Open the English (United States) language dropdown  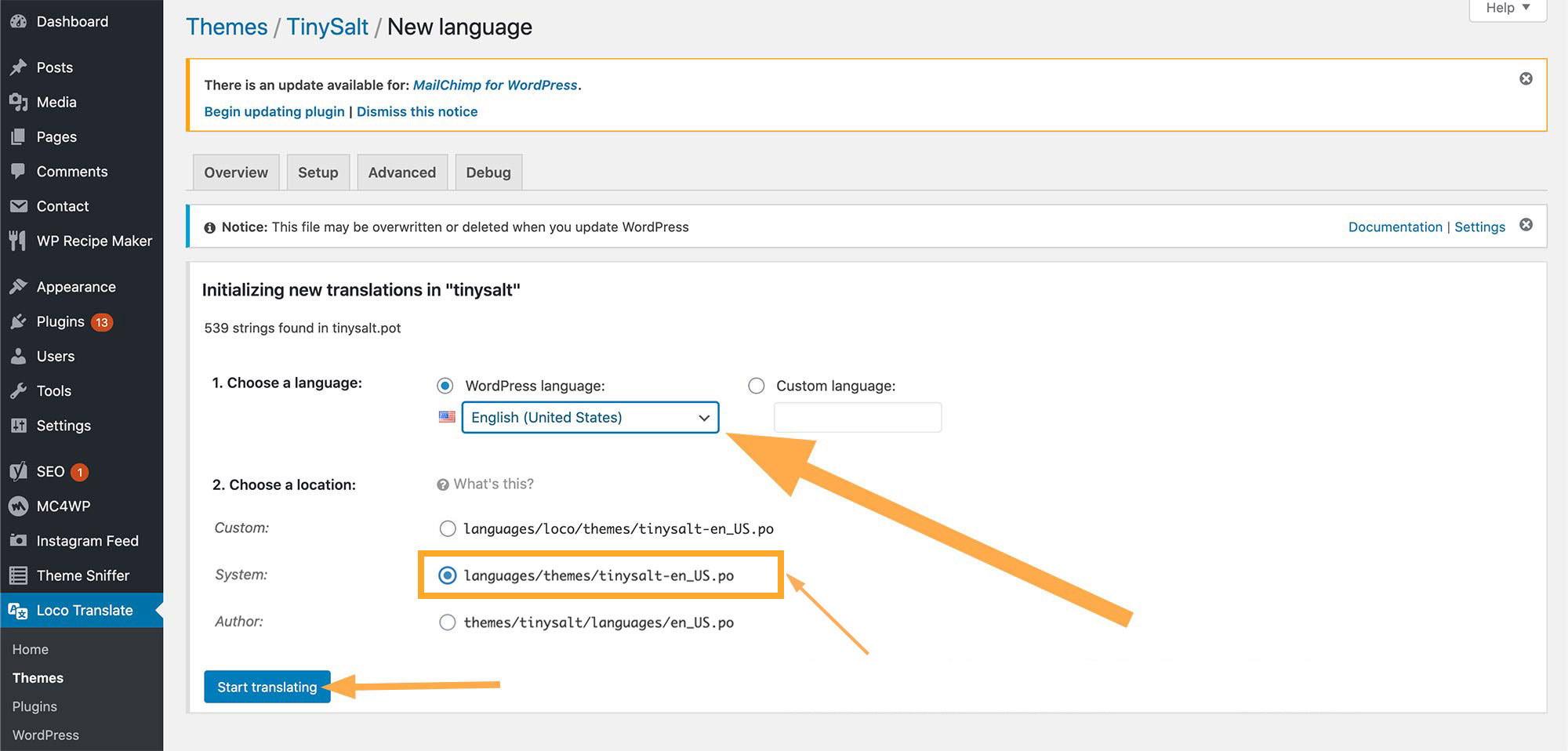589,417
